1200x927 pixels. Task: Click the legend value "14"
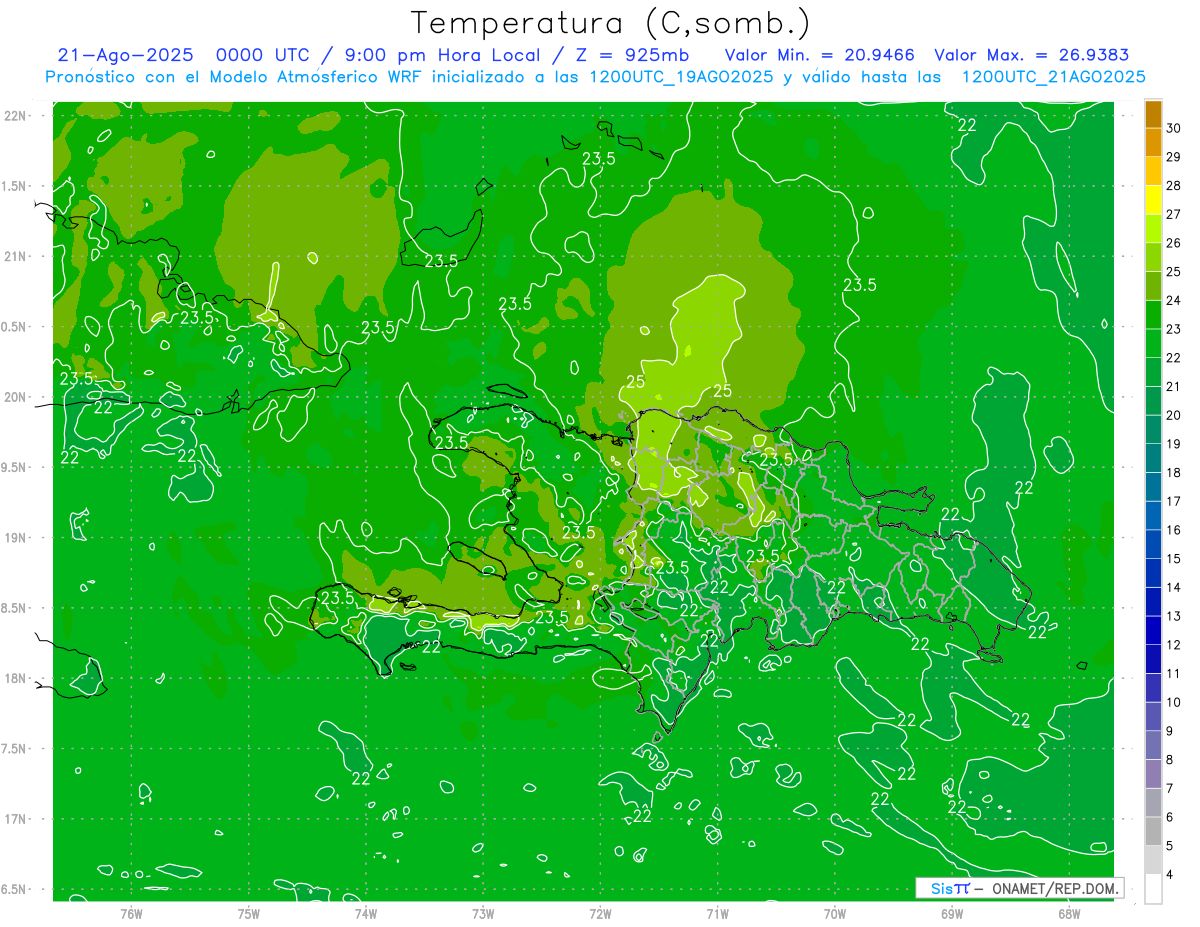(1173, 587)
